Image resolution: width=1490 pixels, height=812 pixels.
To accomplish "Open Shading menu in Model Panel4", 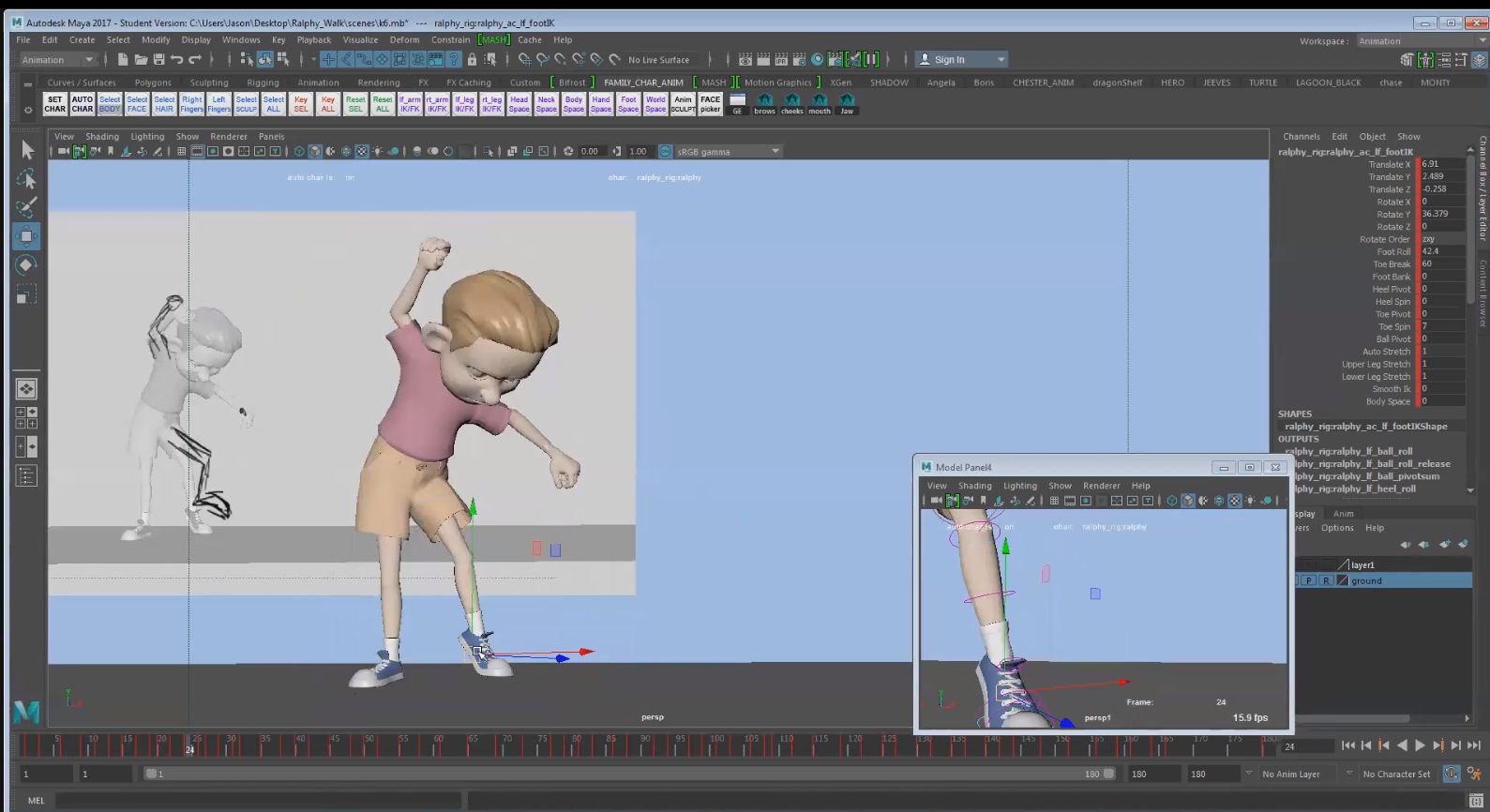I will tap(974, 486).
